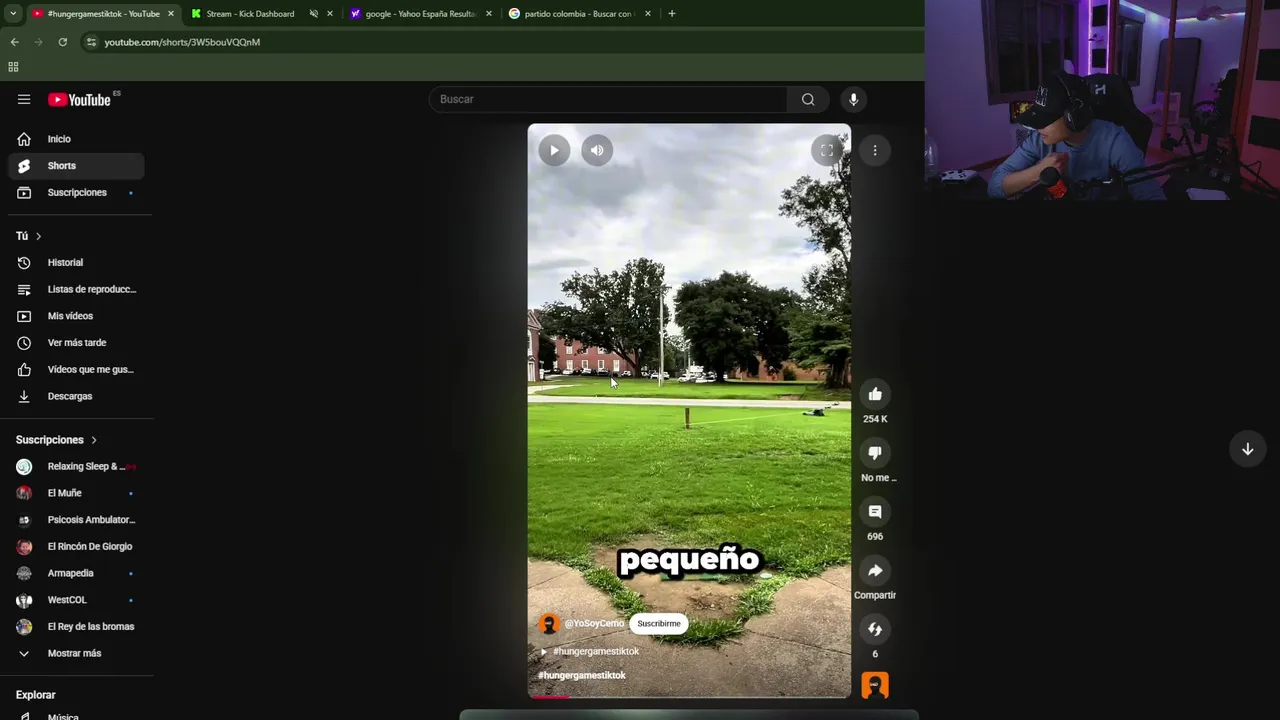1280x720 pixels.
Task: Click the youtube.com address bar URL
Action: tap(182, 42)
